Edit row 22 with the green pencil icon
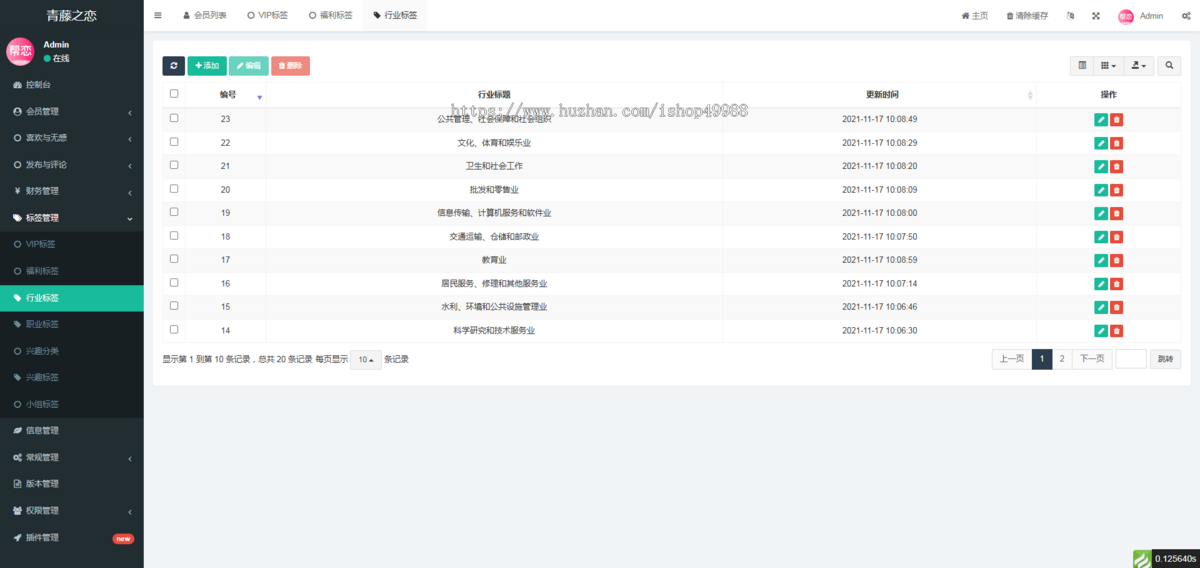 tap(1101, 143)
